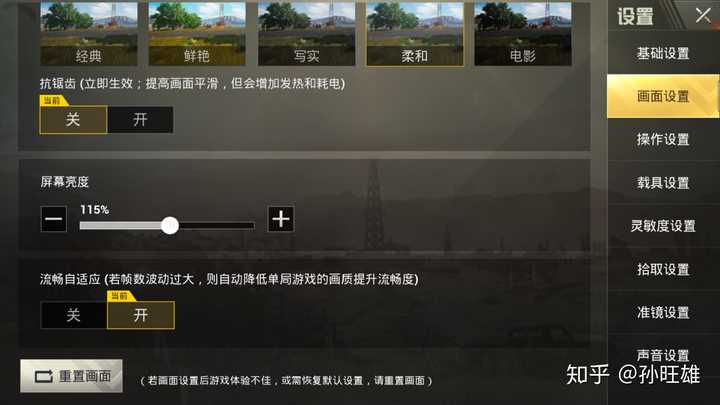
Task: Click the minus brightness decrease icon
Action: 54,219
